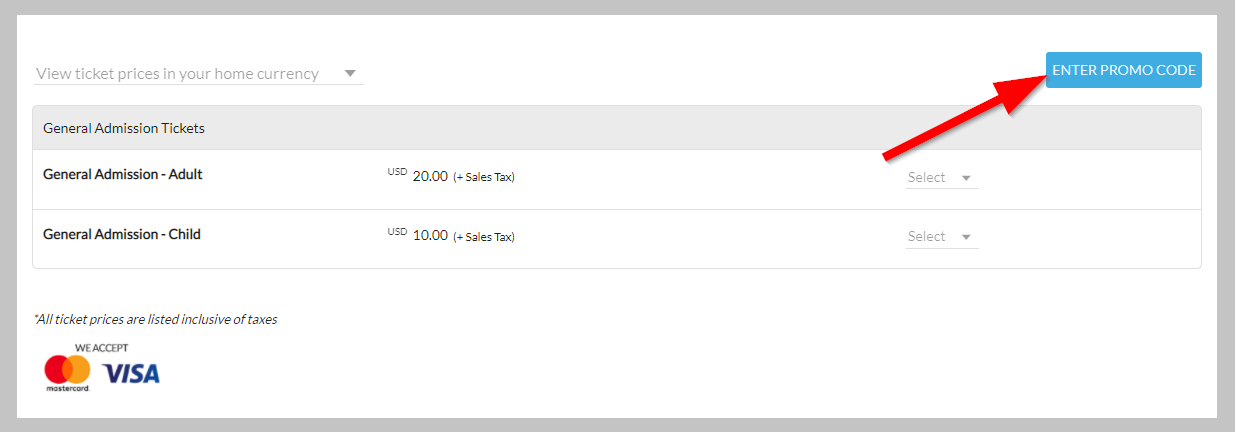The height and width of the screenshot is (432, 1235).
Task: Open the home currency dropdown
Action: [x=198, y=73]
